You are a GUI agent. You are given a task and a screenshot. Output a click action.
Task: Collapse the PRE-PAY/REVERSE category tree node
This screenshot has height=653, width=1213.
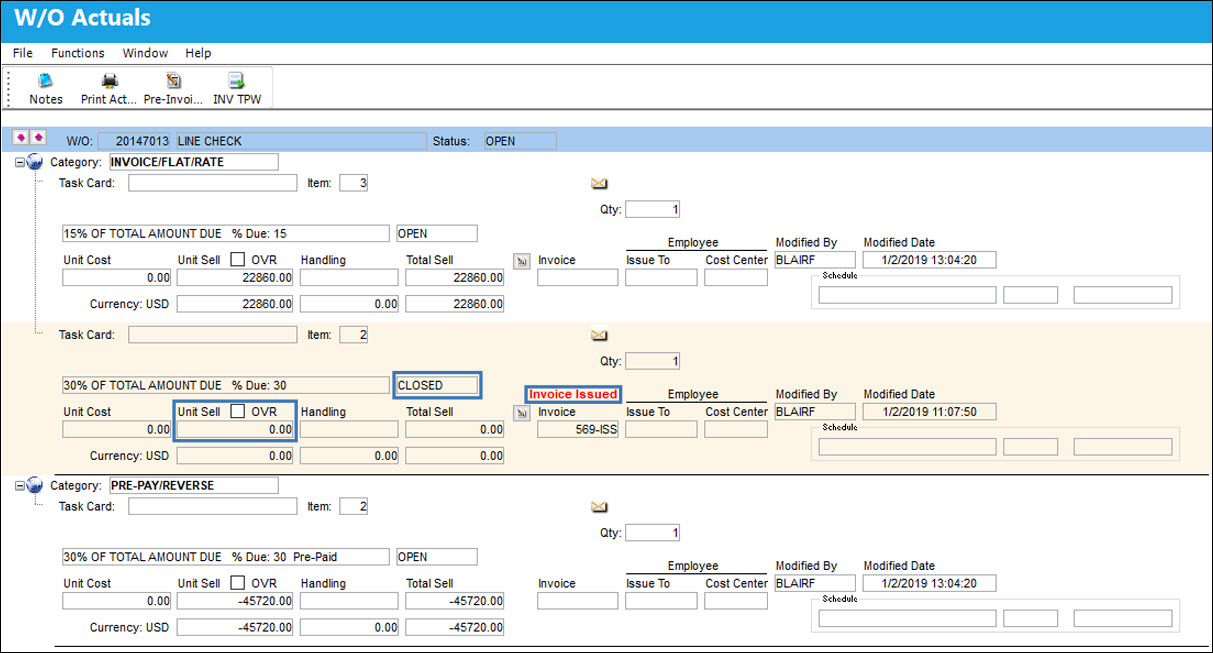coord(20,486)
